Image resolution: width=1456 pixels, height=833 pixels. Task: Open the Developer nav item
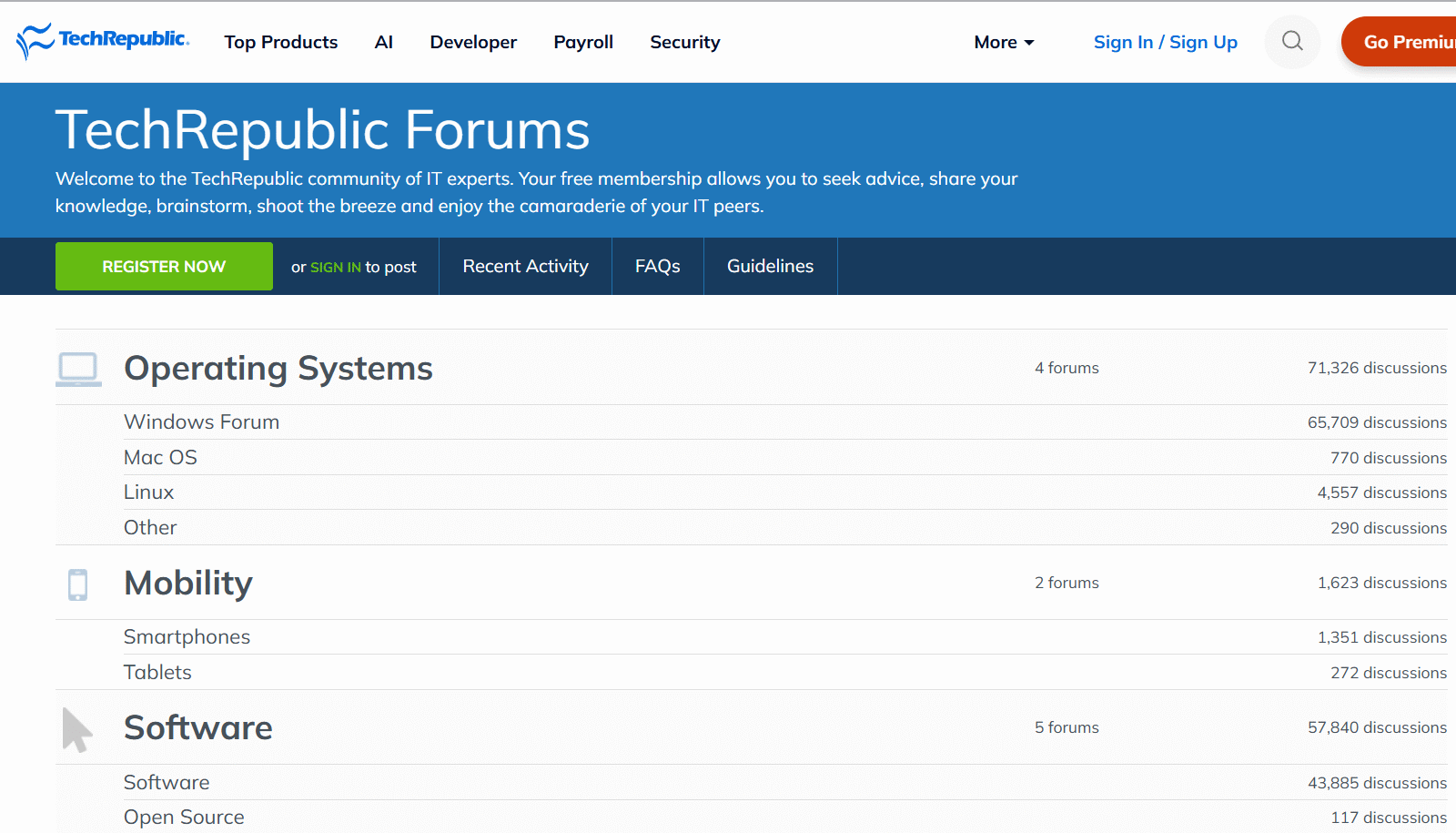coord(473,42)
